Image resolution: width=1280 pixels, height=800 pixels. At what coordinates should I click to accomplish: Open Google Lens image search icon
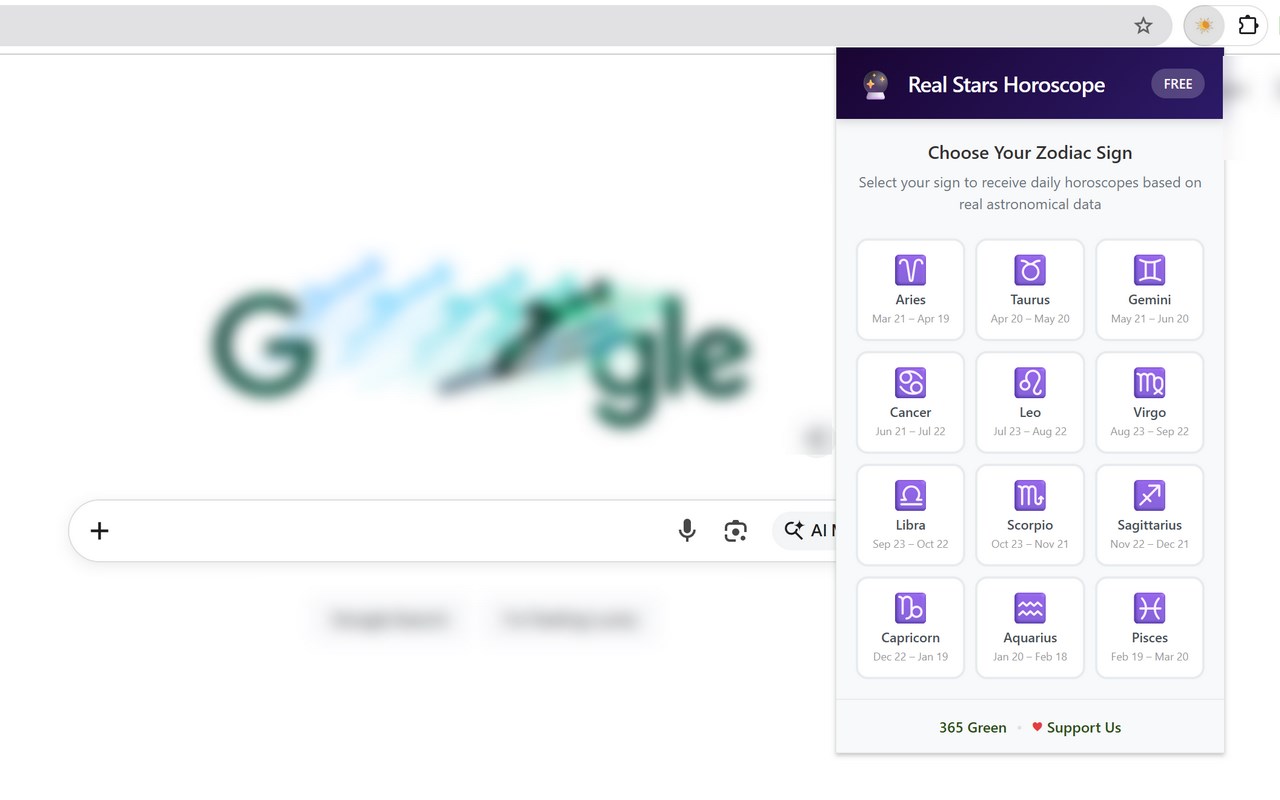pyautogui.click(x=736, y=531)
